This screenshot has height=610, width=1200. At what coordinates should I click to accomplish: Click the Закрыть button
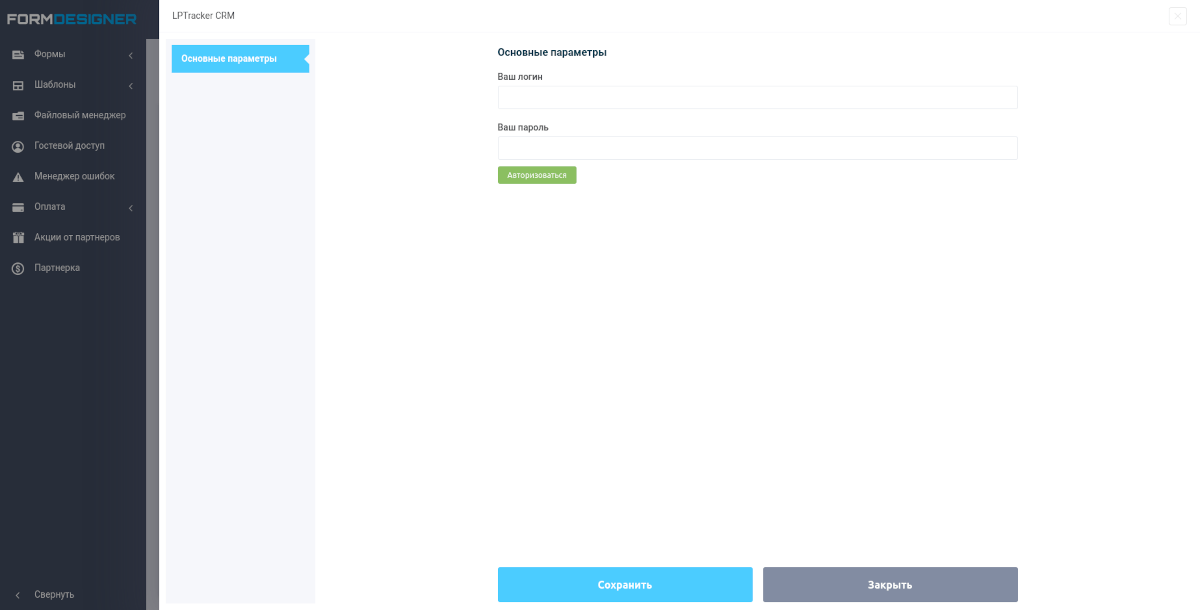point(890,585)
